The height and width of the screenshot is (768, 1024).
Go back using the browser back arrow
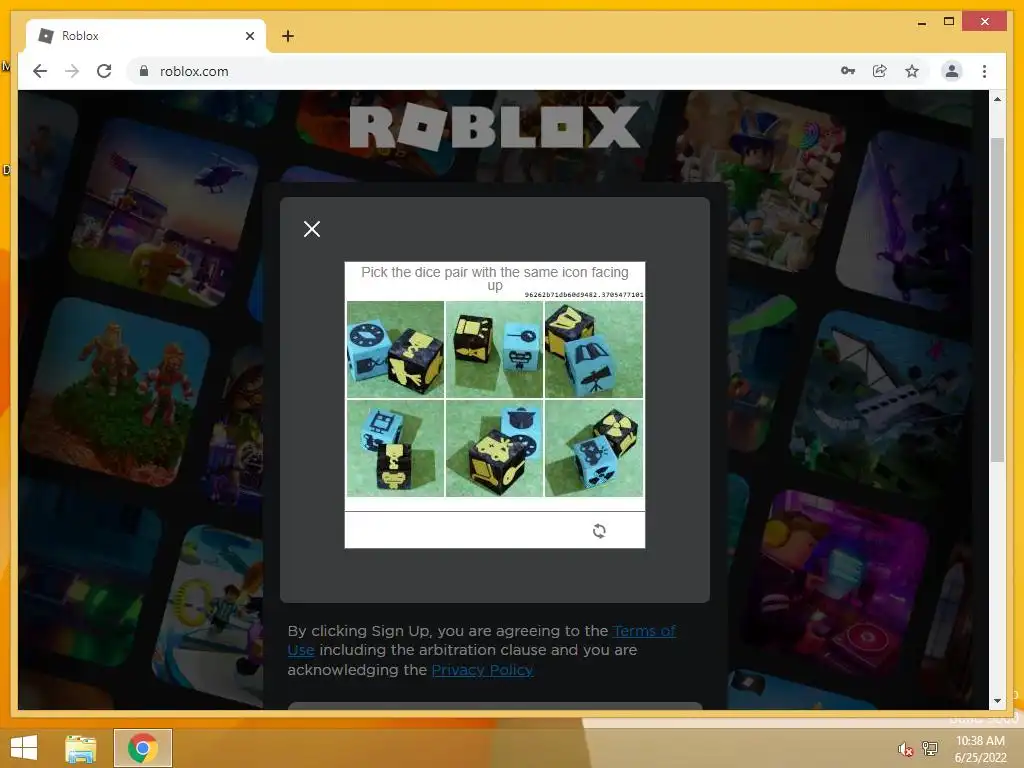pos(40,71)
